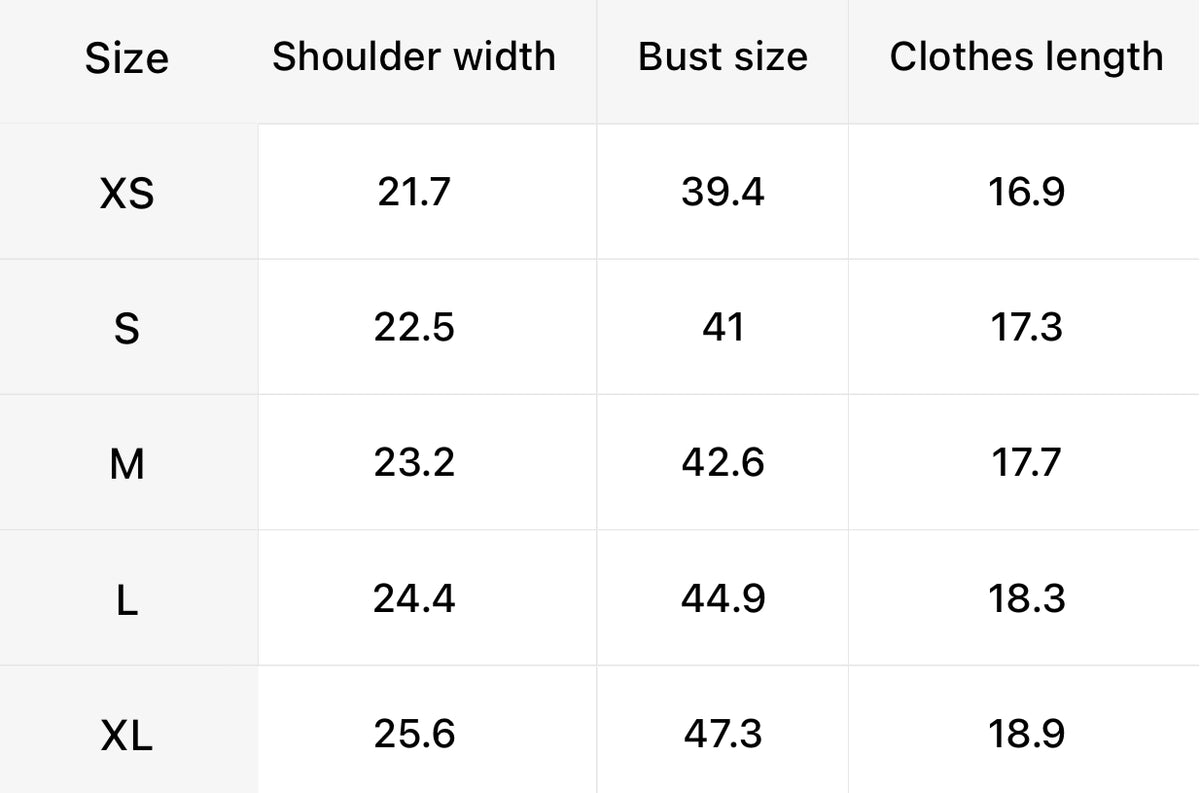Click the 18.9 clothes length cell

(x=1026, y=735)
